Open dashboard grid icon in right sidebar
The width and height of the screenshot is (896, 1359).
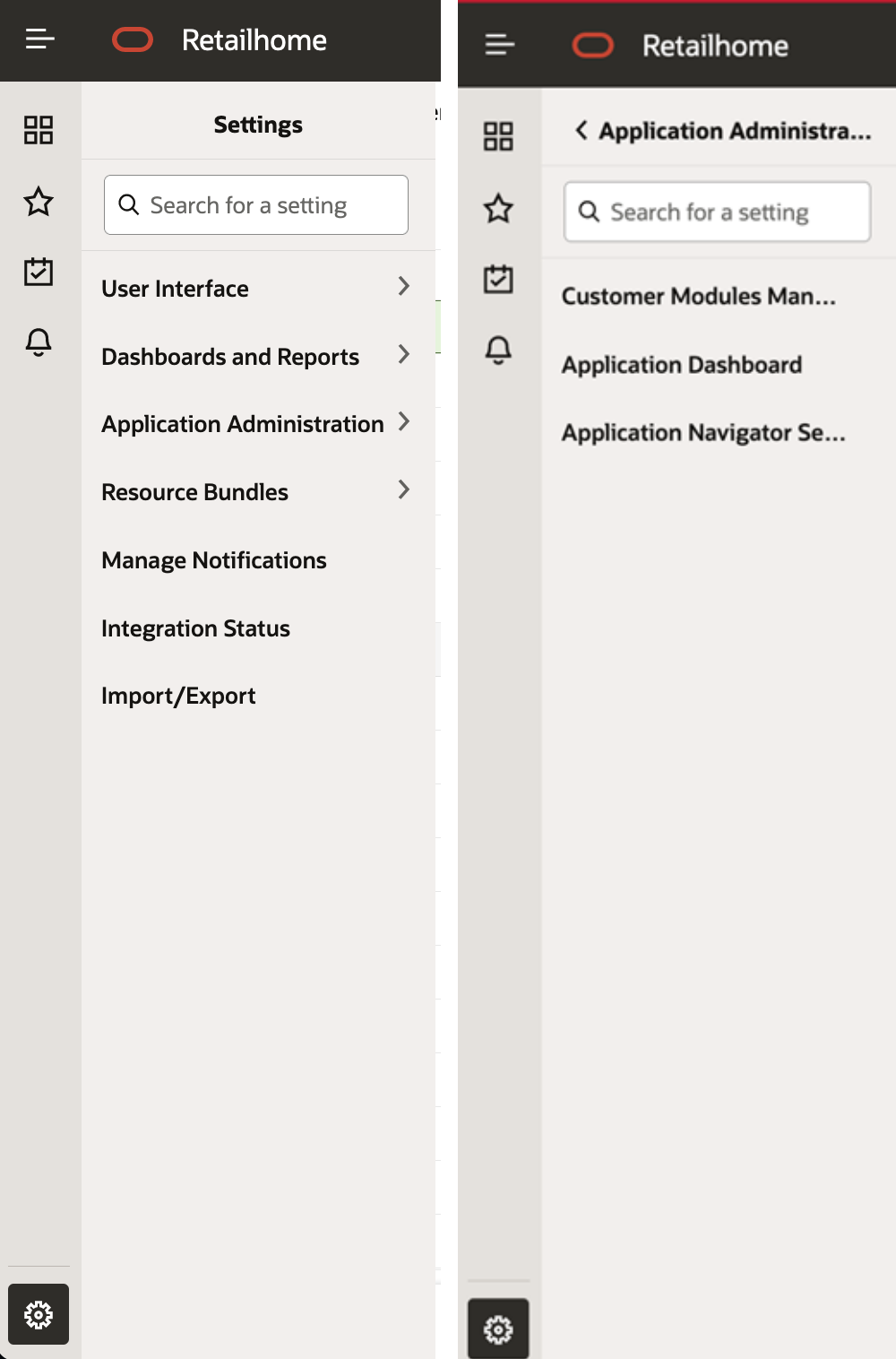pos(498,136)
